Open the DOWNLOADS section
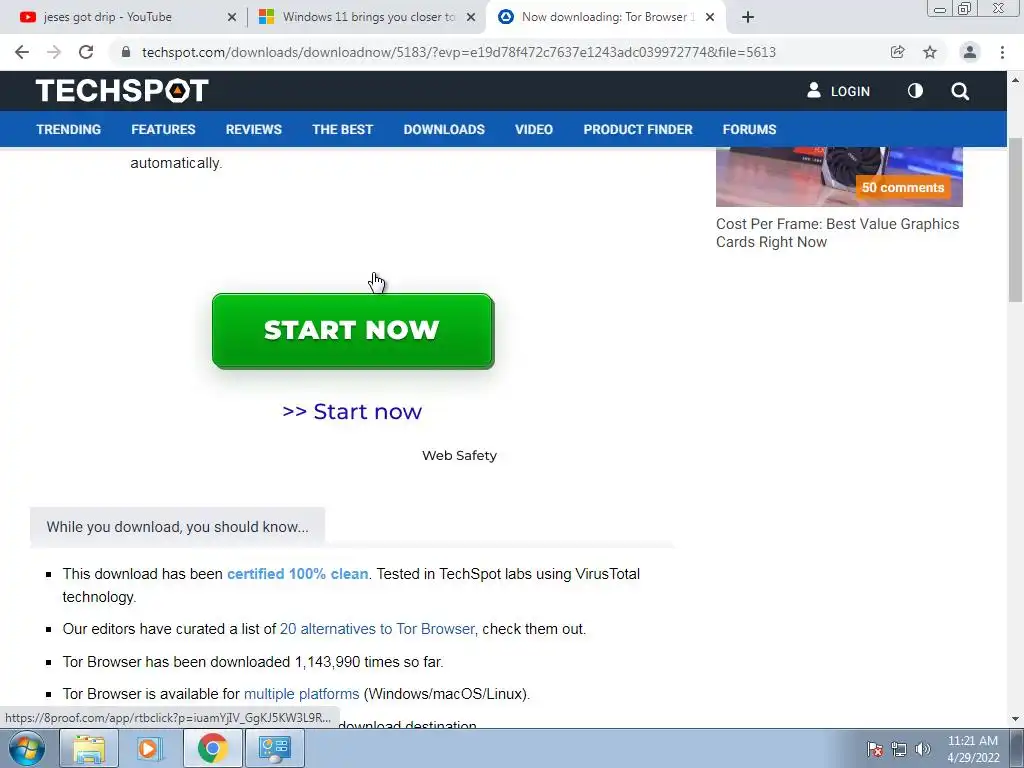Viewport: 1024px width, 768px height. point(444,129)
